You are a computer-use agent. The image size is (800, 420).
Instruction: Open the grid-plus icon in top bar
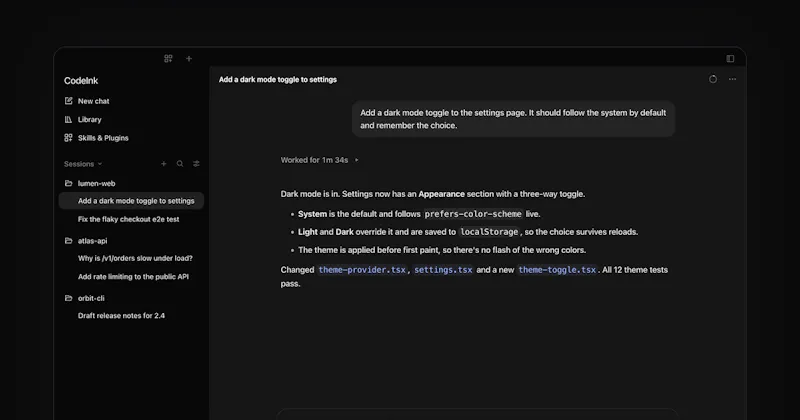168,59
